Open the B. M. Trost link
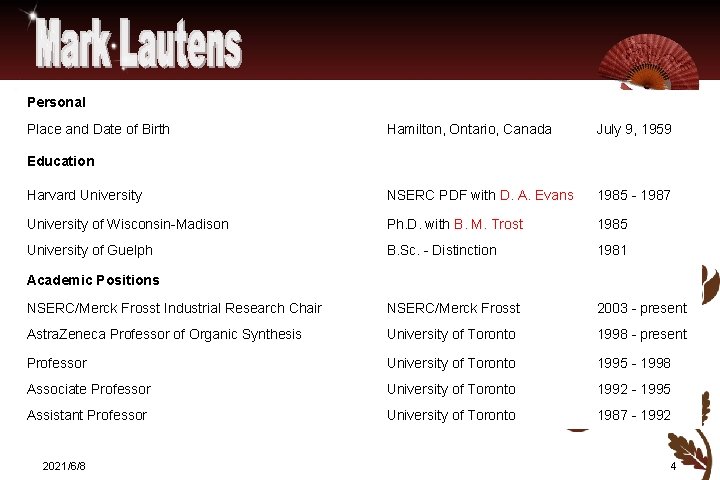The height and width of the screenshot is (480, 720). click(488, 224)
